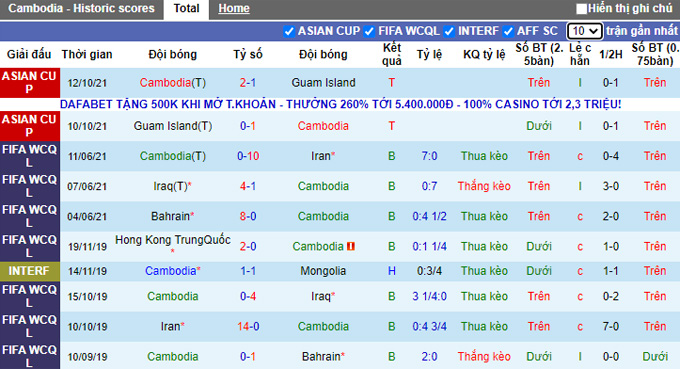680x369 pixels.
Task: Click the date 19/11/19
Action: coord(87,247)
